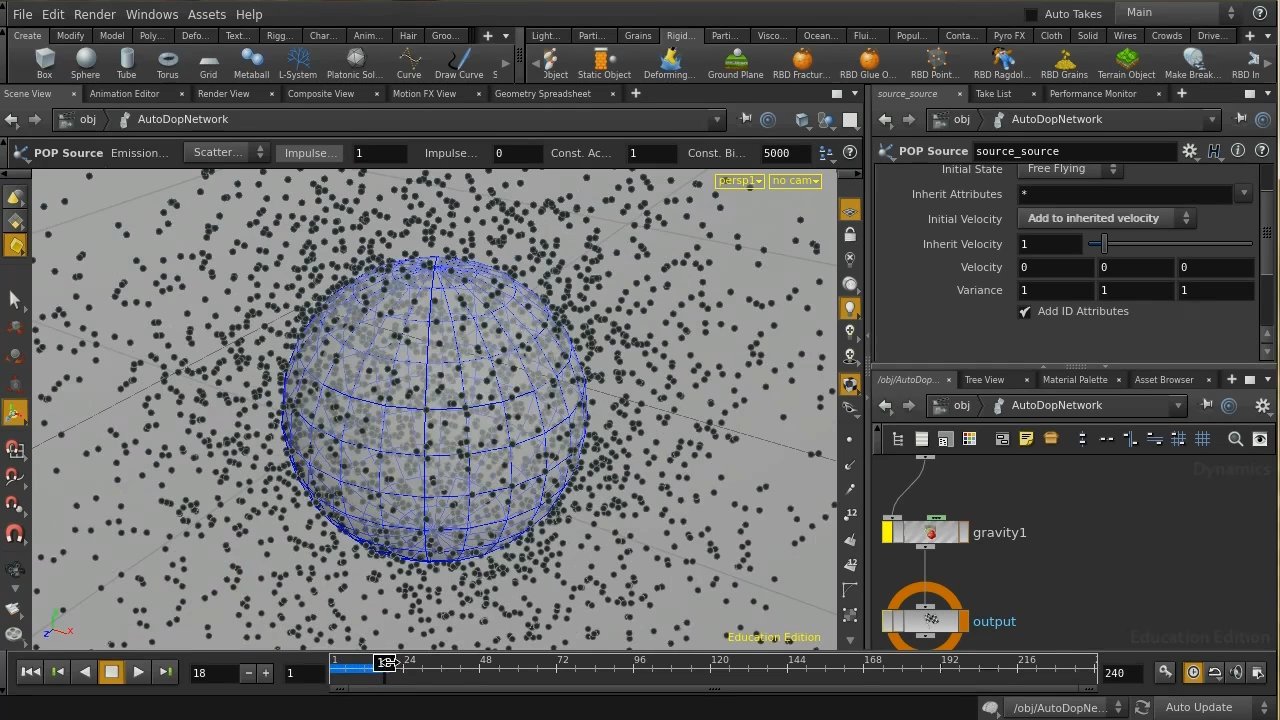Open the Add to inherited velocity dropdown
This screenshot has height=720, width=1280.
1104,217
